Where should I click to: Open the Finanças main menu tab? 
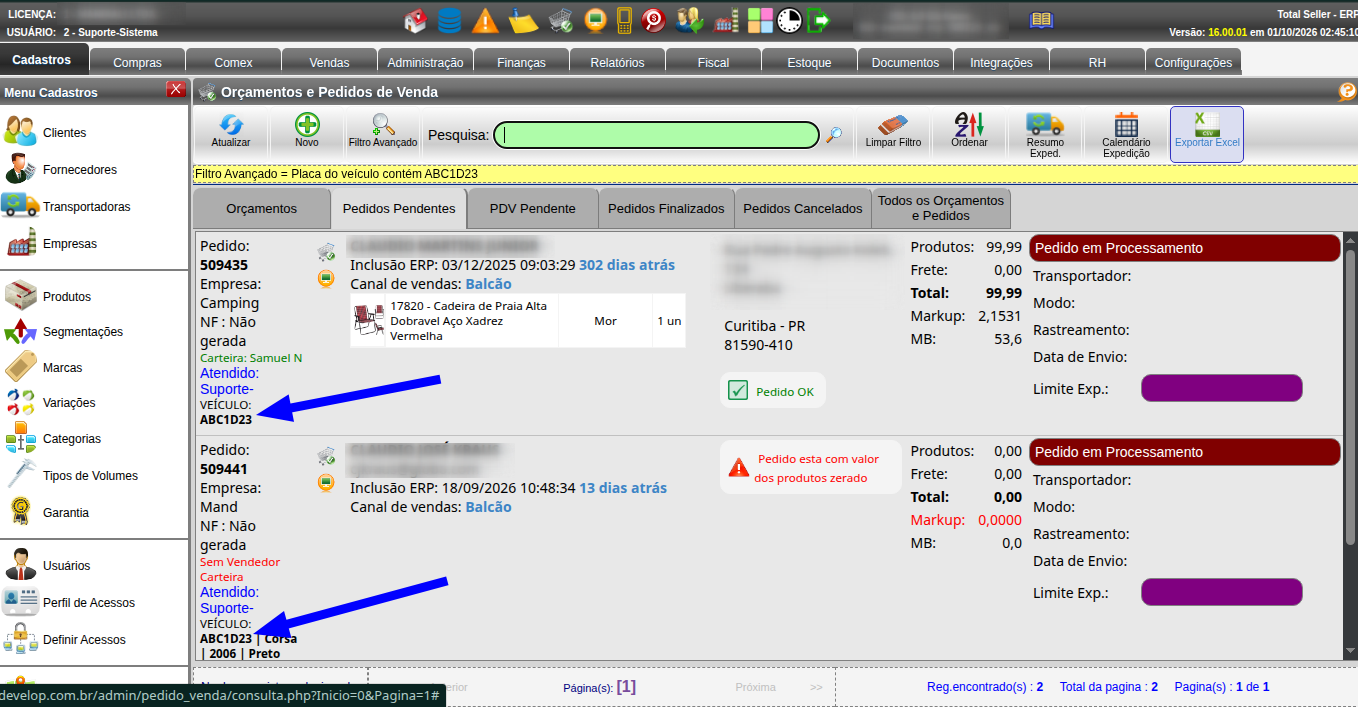point(522,62)
